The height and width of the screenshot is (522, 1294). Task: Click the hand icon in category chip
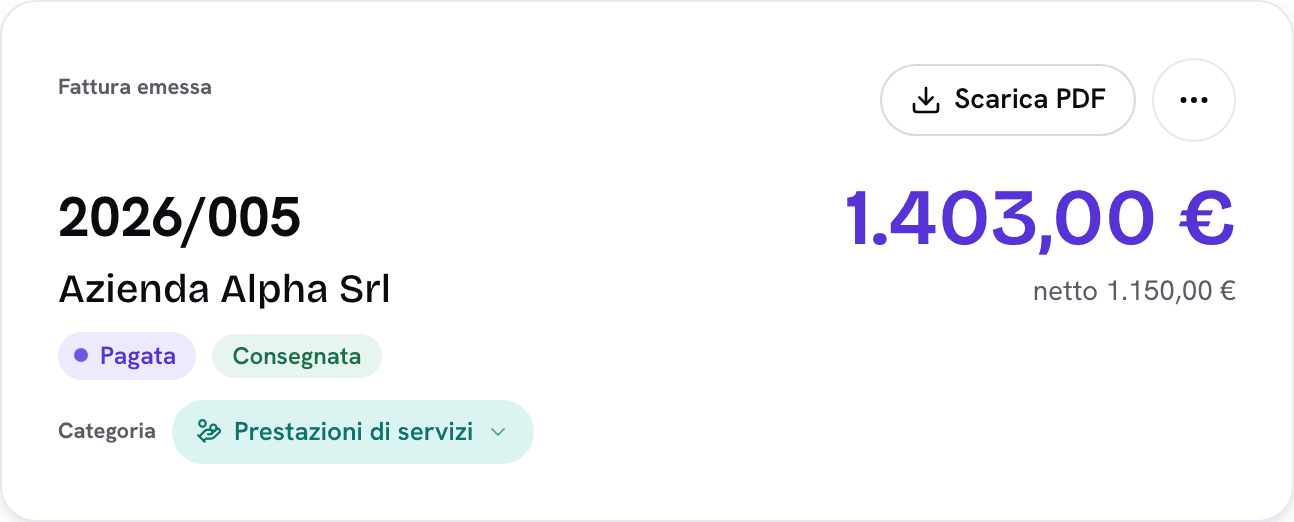coord(209,432)
